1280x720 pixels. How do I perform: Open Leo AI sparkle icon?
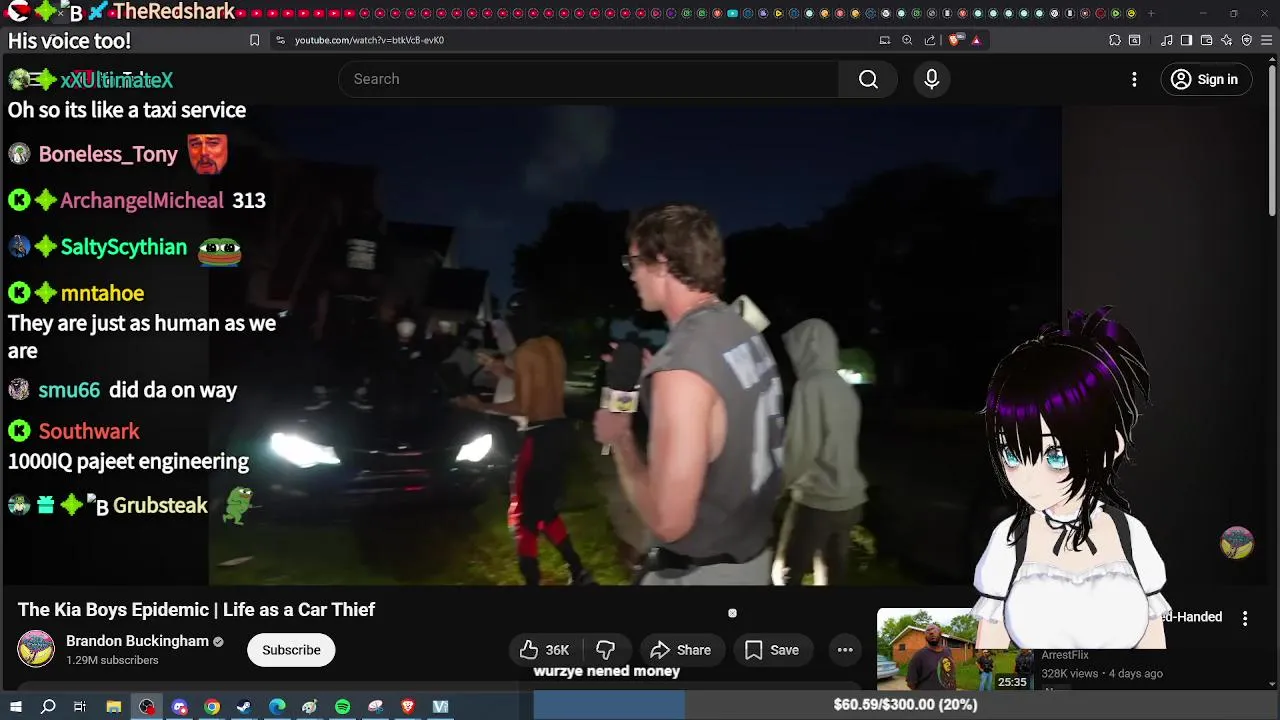[x=1227, y=40]
